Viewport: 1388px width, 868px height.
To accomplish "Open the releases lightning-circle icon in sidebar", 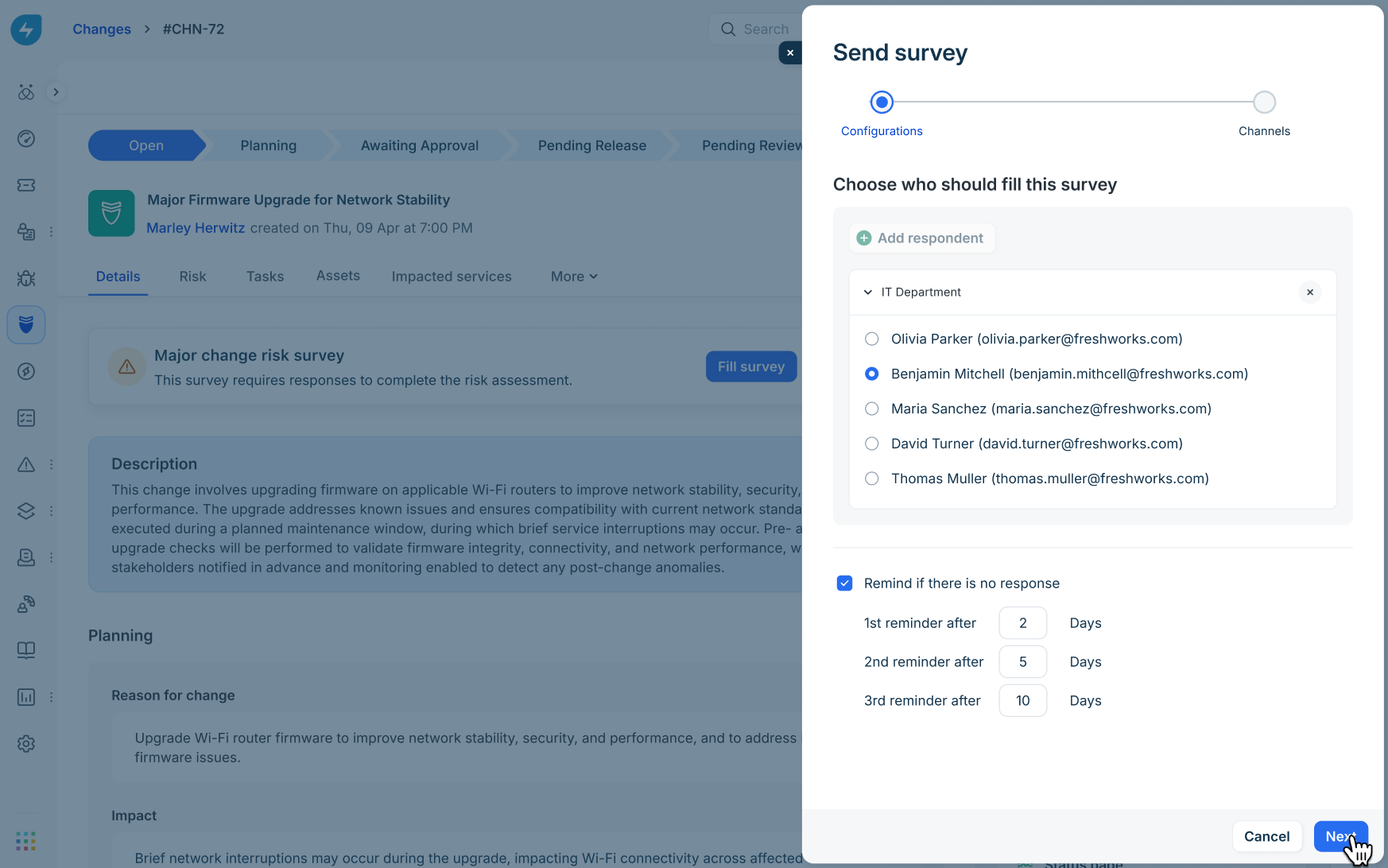I will coord(26,371).
